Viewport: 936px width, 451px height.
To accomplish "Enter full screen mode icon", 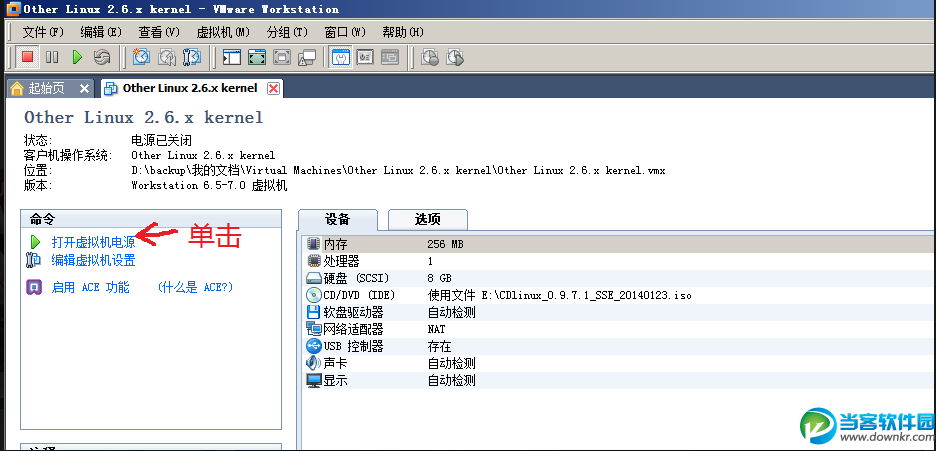I will pos(257,57).
